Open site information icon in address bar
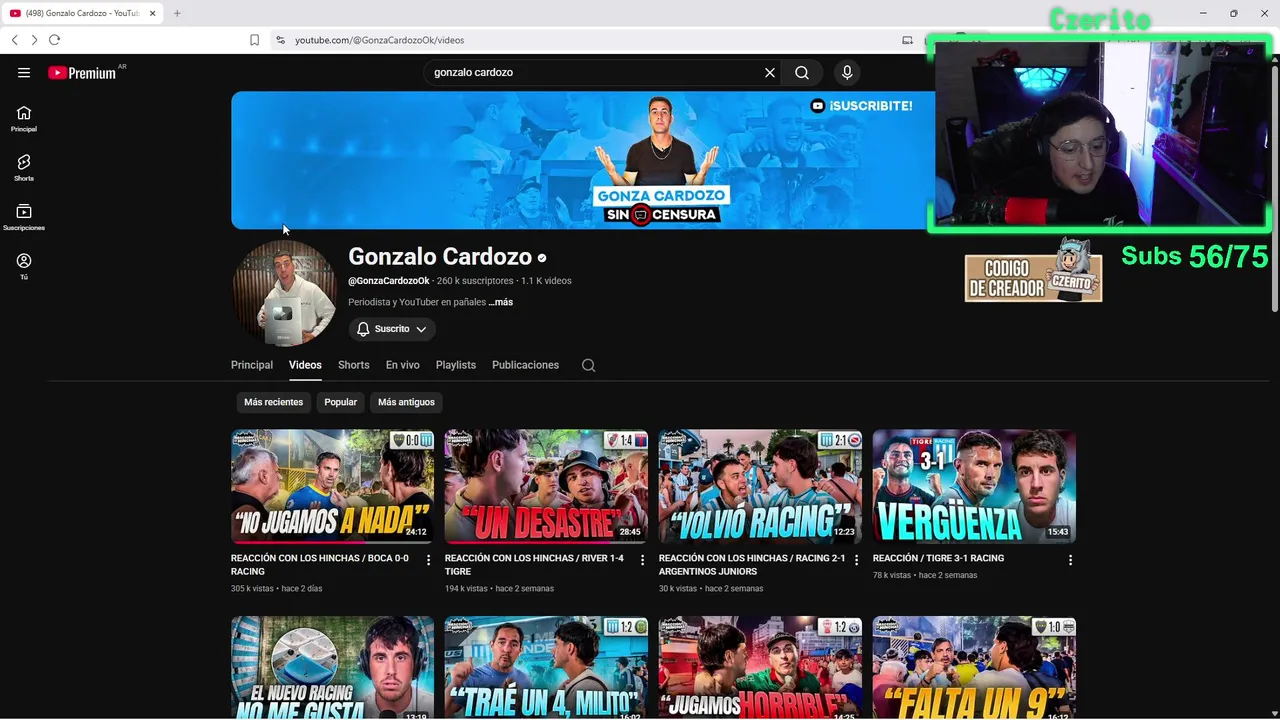 (281, 40)
